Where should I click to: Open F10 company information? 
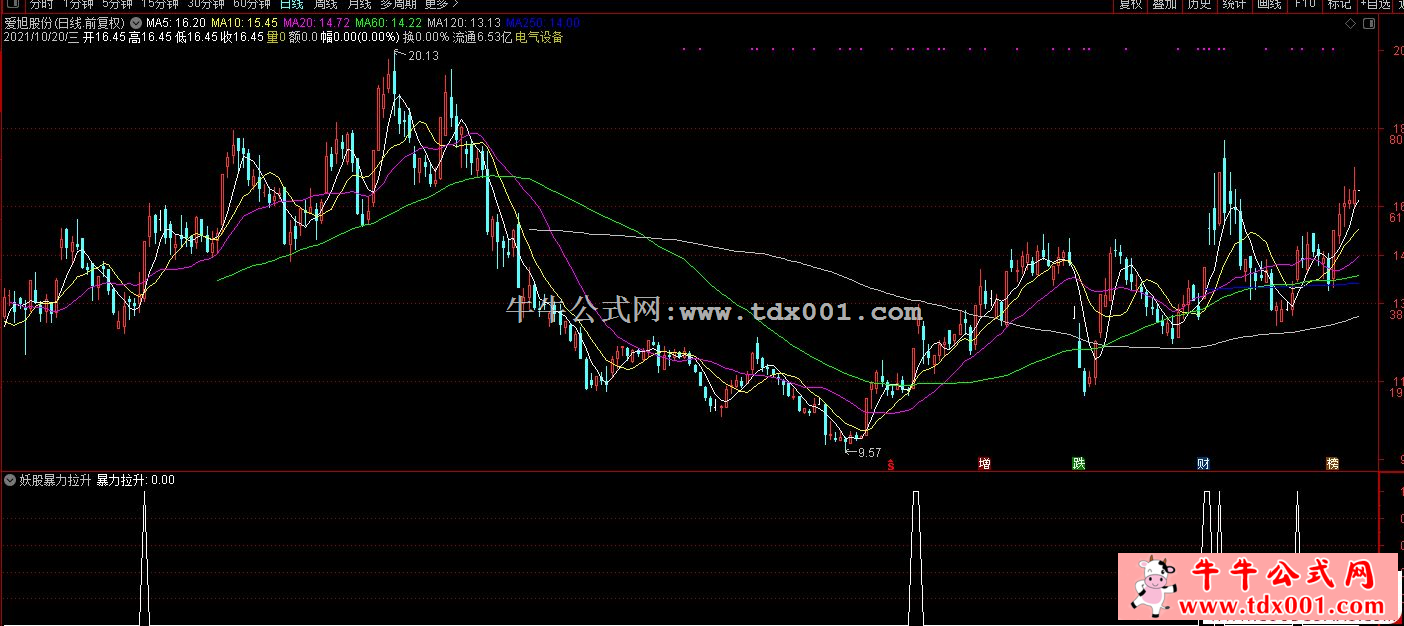(1304, 4)
